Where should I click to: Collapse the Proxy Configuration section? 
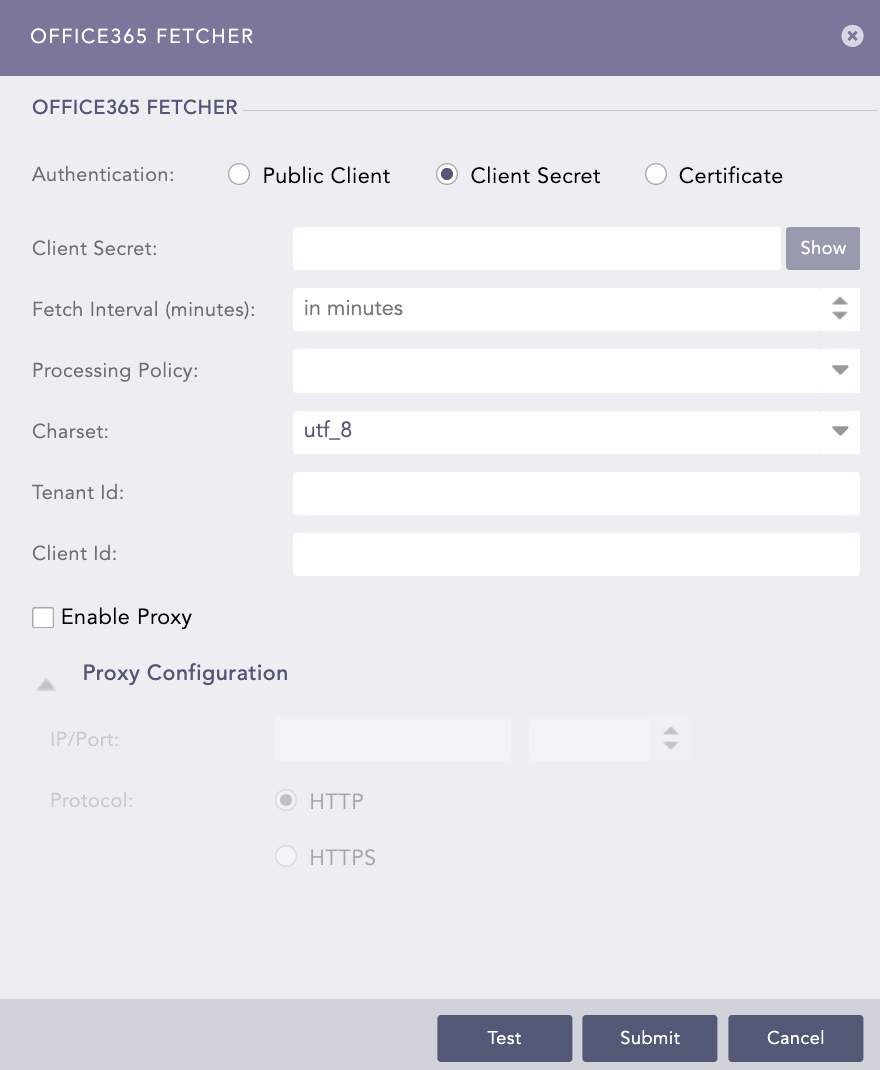(46, 685)
